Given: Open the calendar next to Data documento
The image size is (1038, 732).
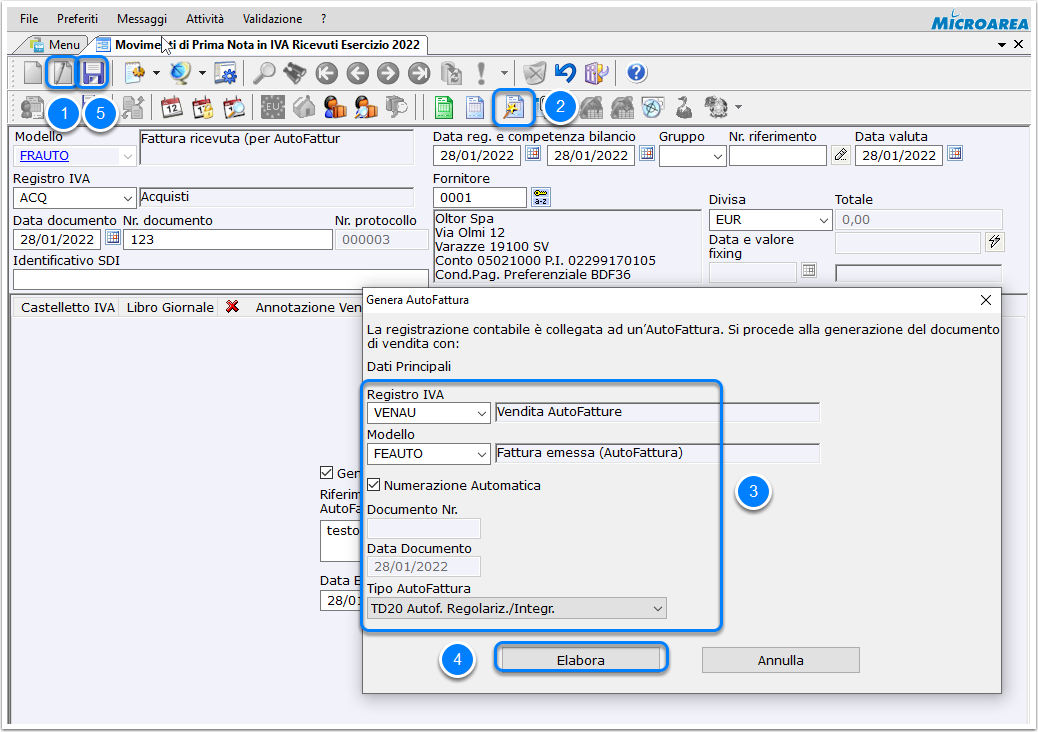Looking at the screenshot, I should [x=113, y=238].
